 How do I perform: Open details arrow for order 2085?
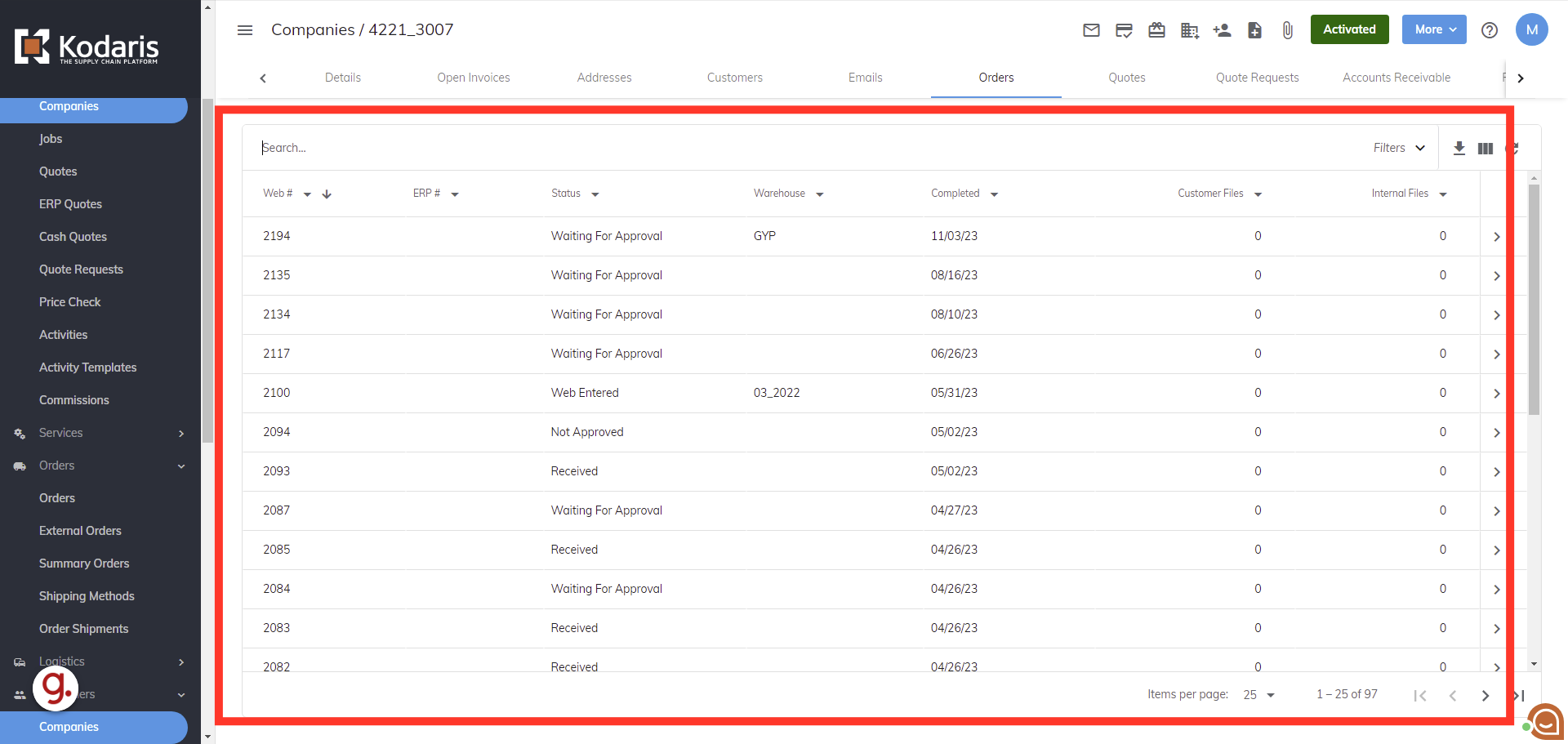click(1496, 550)
